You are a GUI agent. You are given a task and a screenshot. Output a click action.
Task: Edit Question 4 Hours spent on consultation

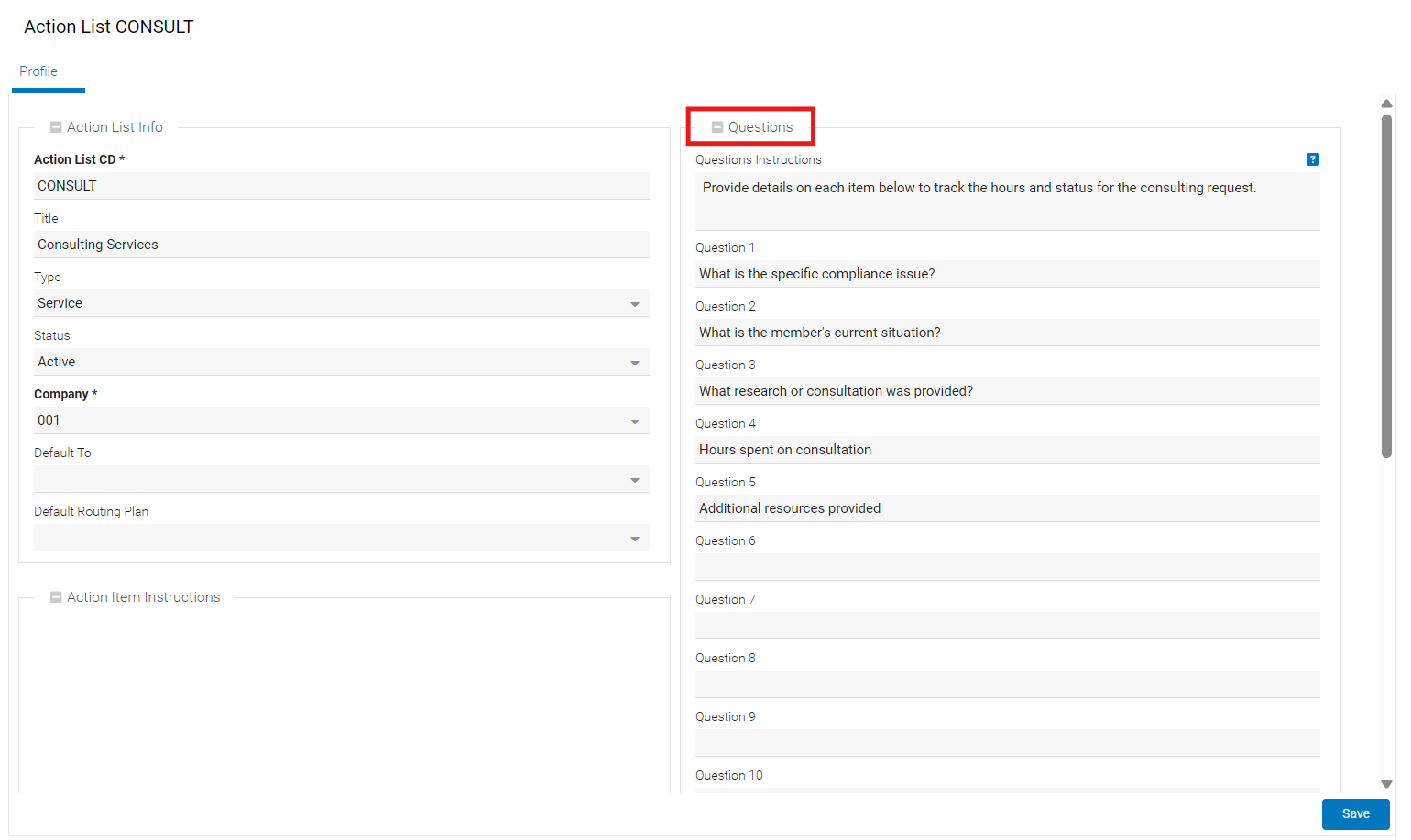[1008, 450]
